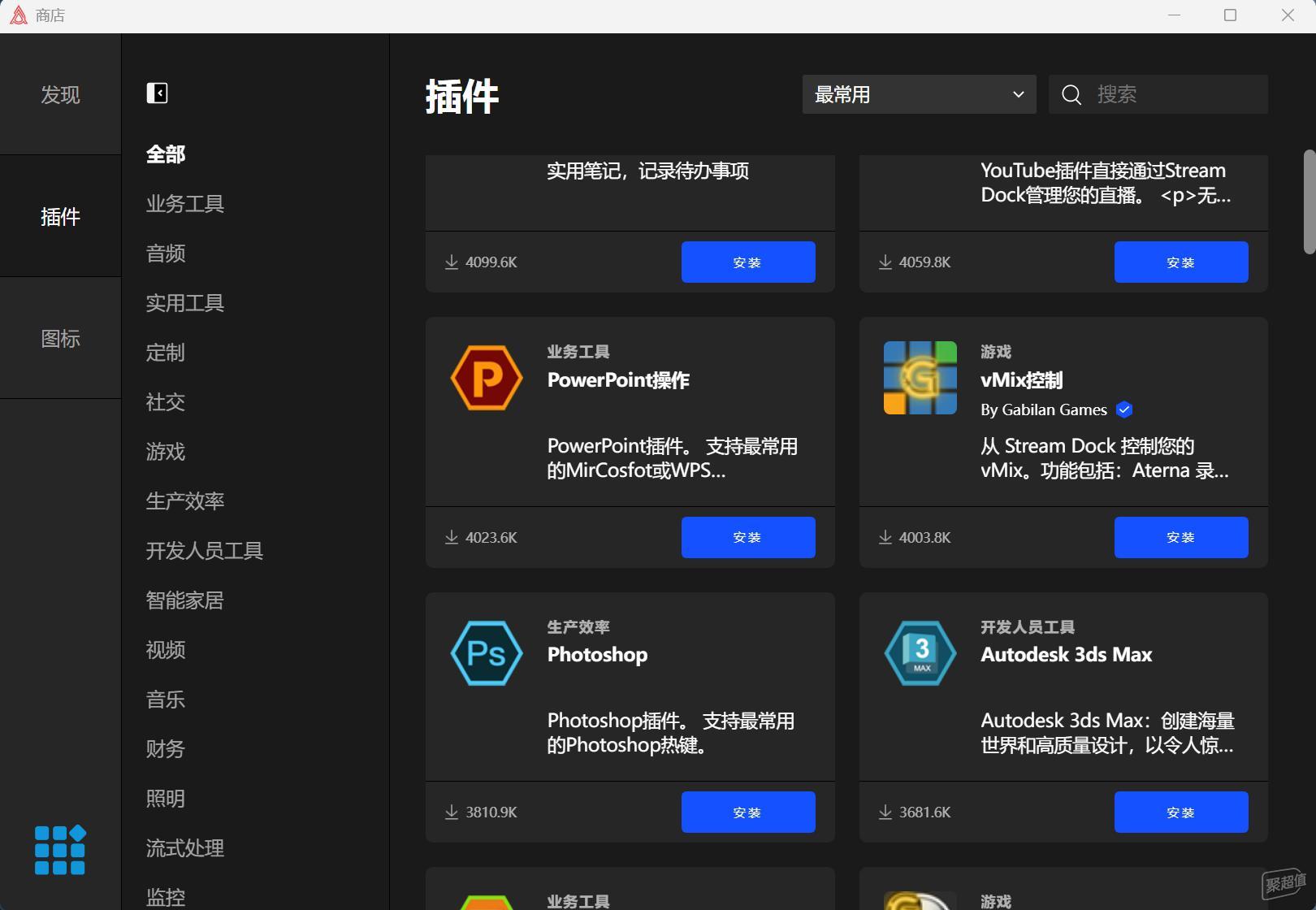Open the Photoshop plugin title
Image resolution: width=1316 pixels, height=910 pixels.
(x=598, y=655)
